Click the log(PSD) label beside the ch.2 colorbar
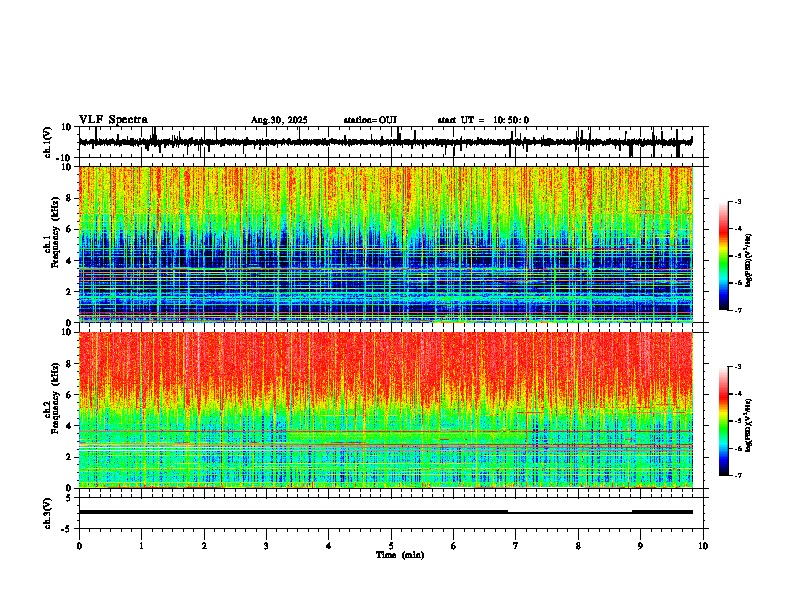Image resolution: width=792 pixels, height=612 pixels. 749,425
